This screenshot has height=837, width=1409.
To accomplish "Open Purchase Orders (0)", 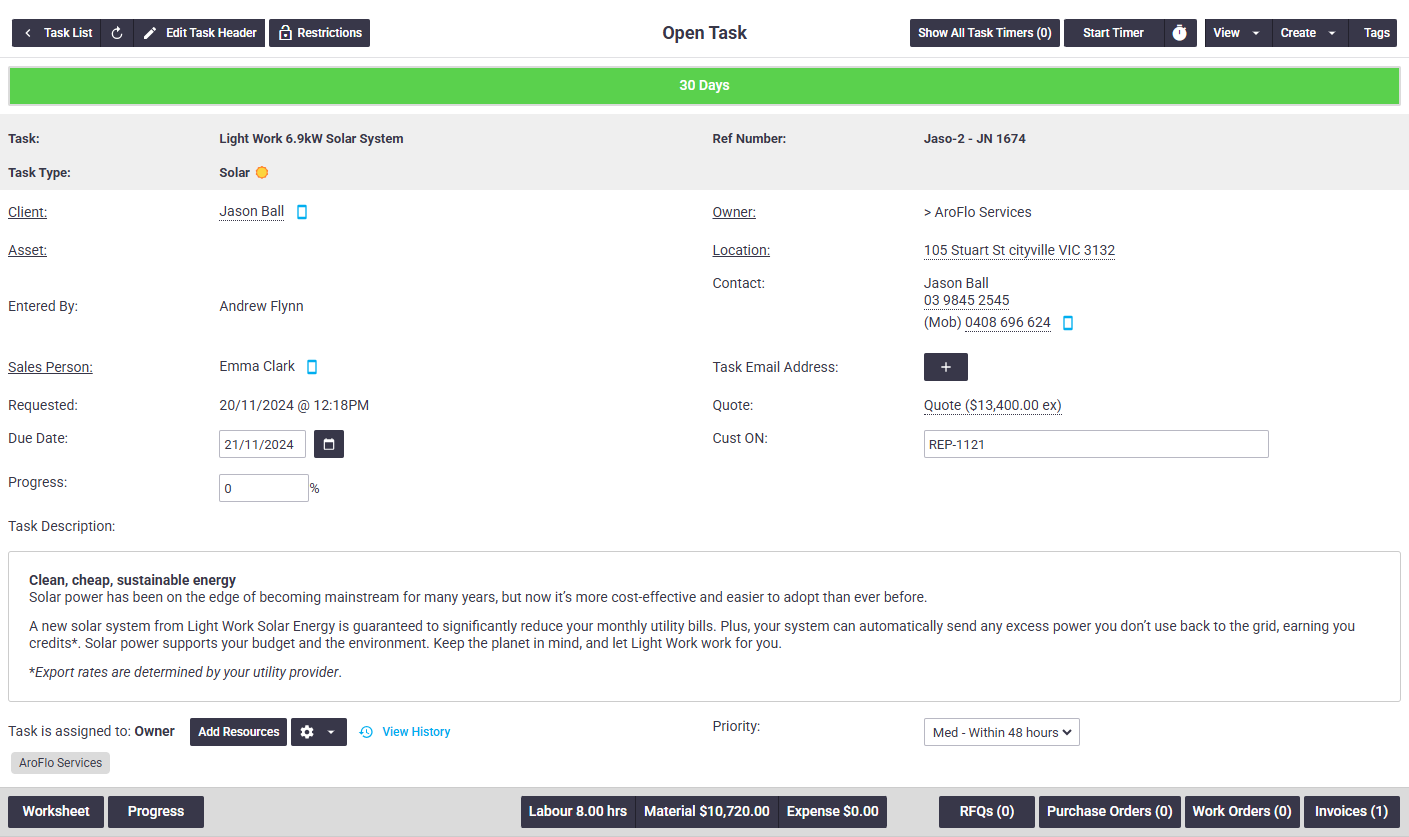I will click(1110, 812).
